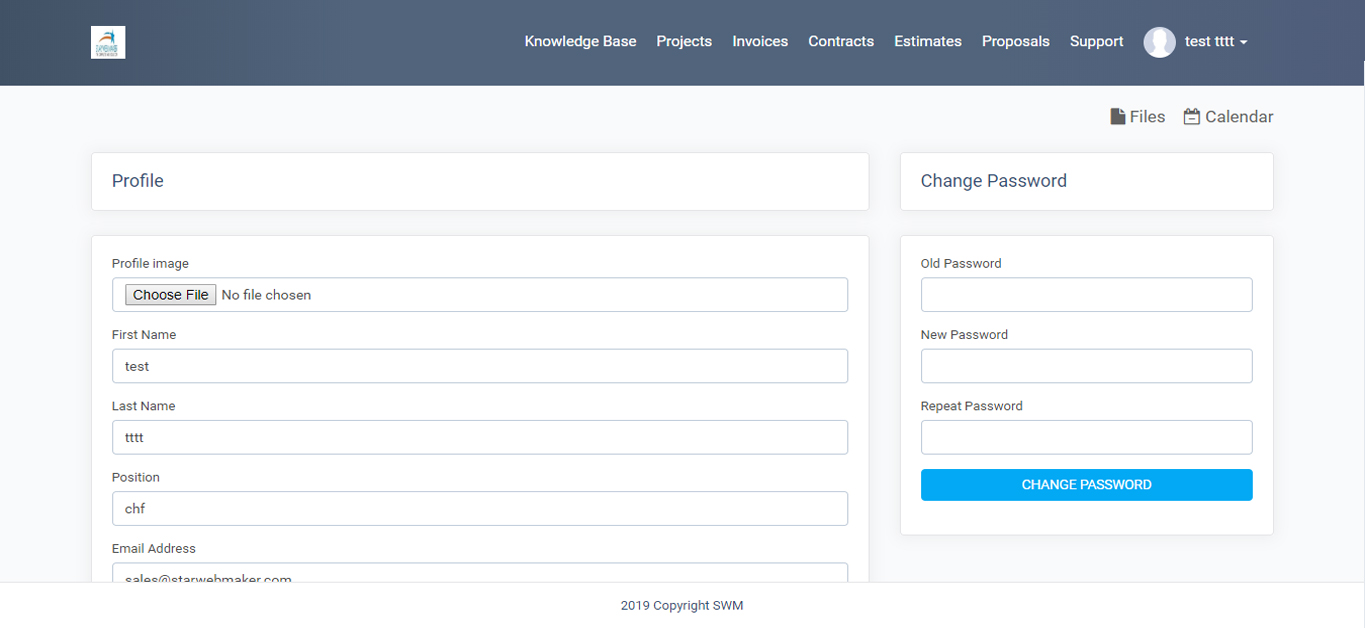Click the Old Password field
Screen dimensions: 1365x628
pyautogui.click(x=1086, y=295)
